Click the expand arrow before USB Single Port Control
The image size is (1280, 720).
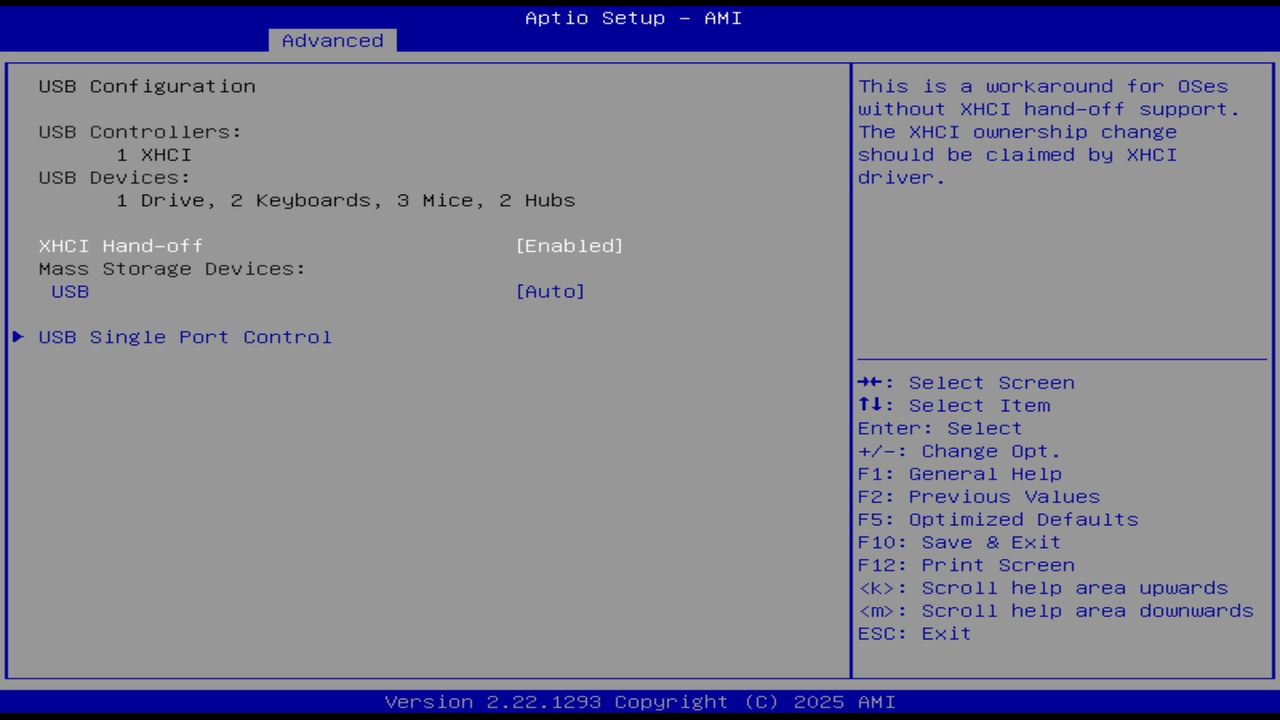[x=17, y=337]
